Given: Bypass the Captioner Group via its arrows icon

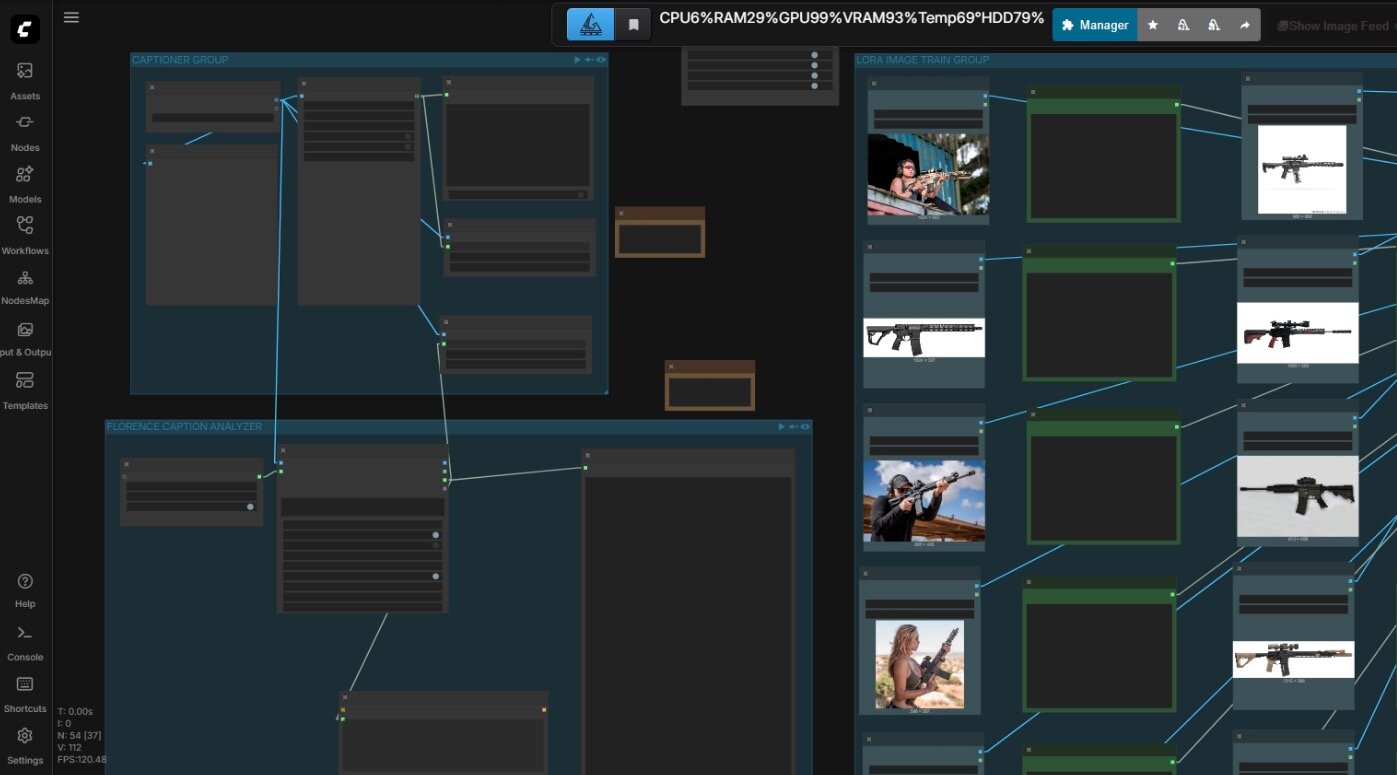Looking at the screenshot, I should pyautogui.click(x=589, y=60).
